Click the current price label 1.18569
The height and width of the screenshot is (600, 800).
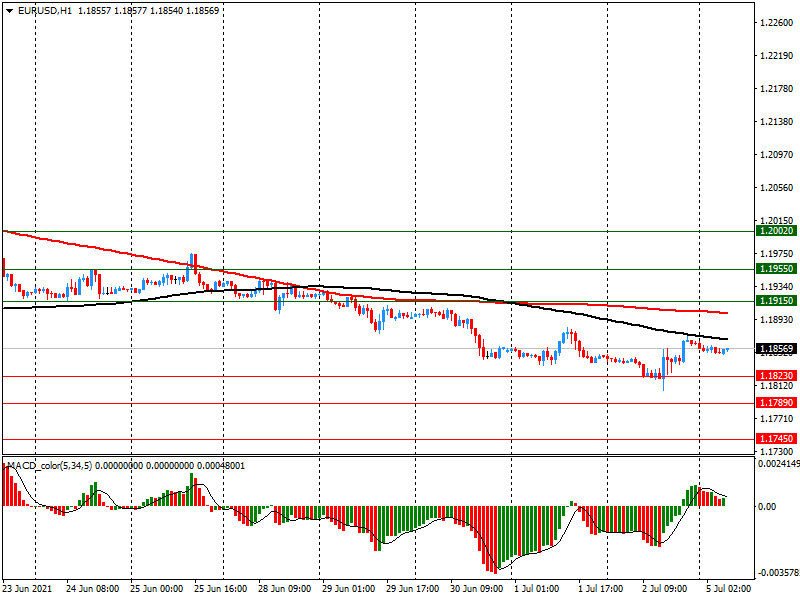(x=776, y=349)
